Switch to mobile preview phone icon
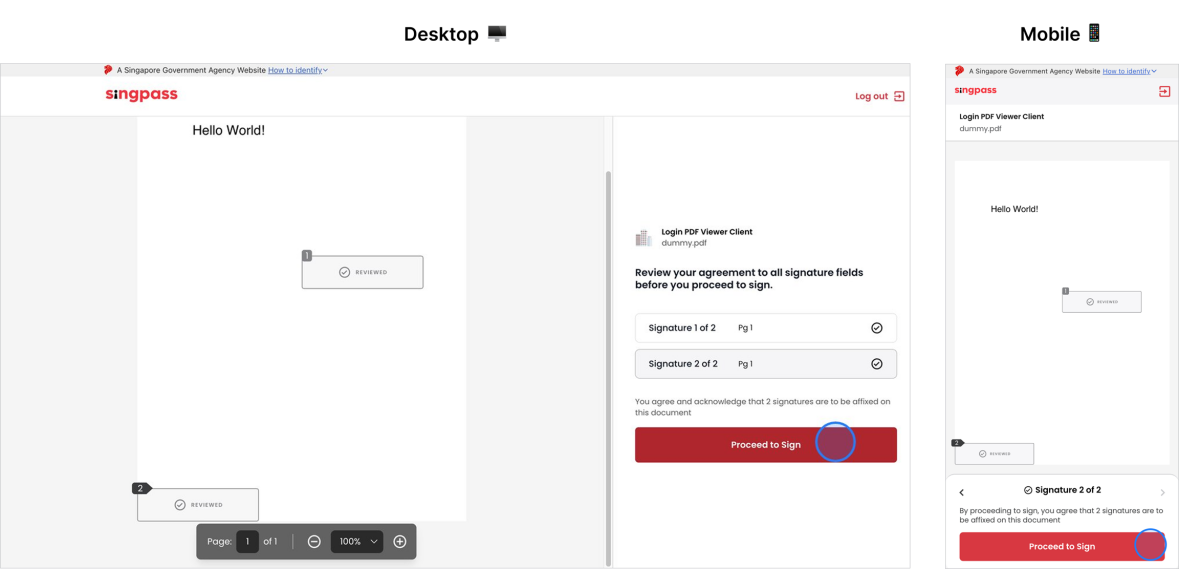 tap(1094, 33)
